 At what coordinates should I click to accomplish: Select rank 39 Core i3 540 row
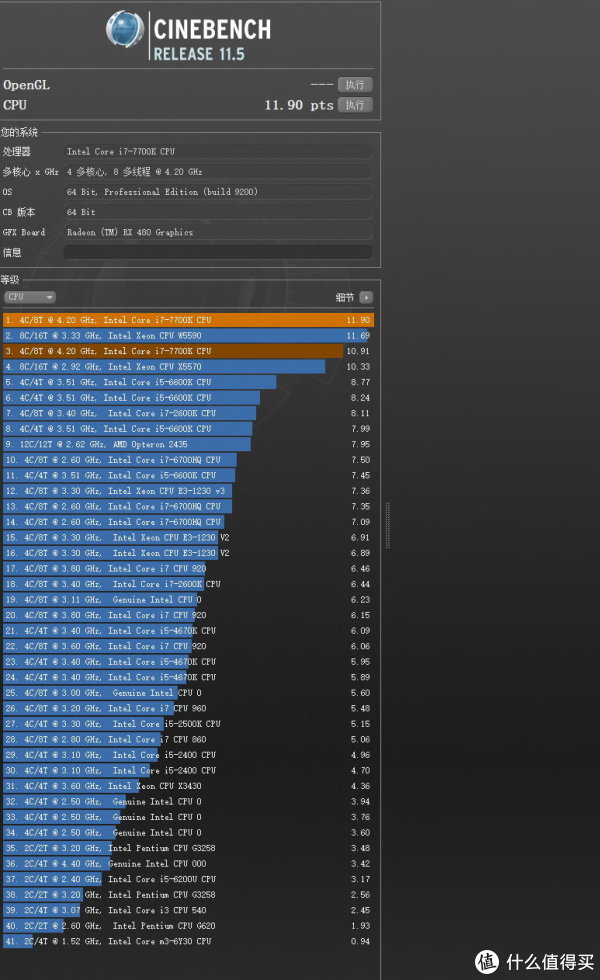point(188,911)
